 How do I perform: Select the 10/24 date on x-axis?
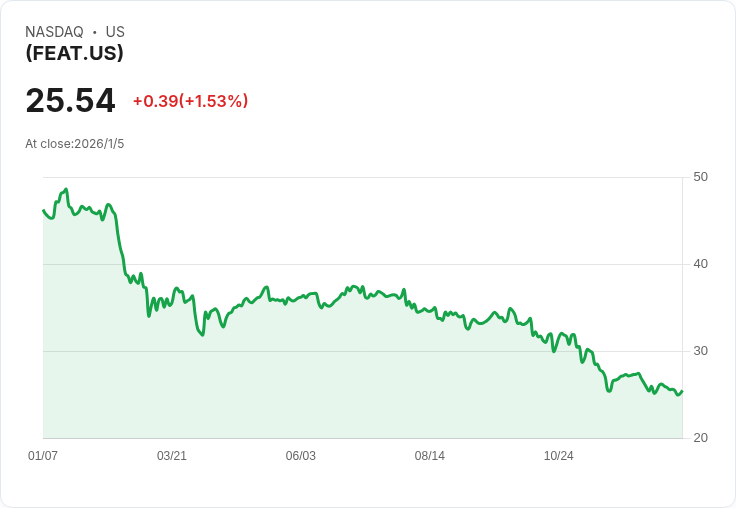point(559,456)
